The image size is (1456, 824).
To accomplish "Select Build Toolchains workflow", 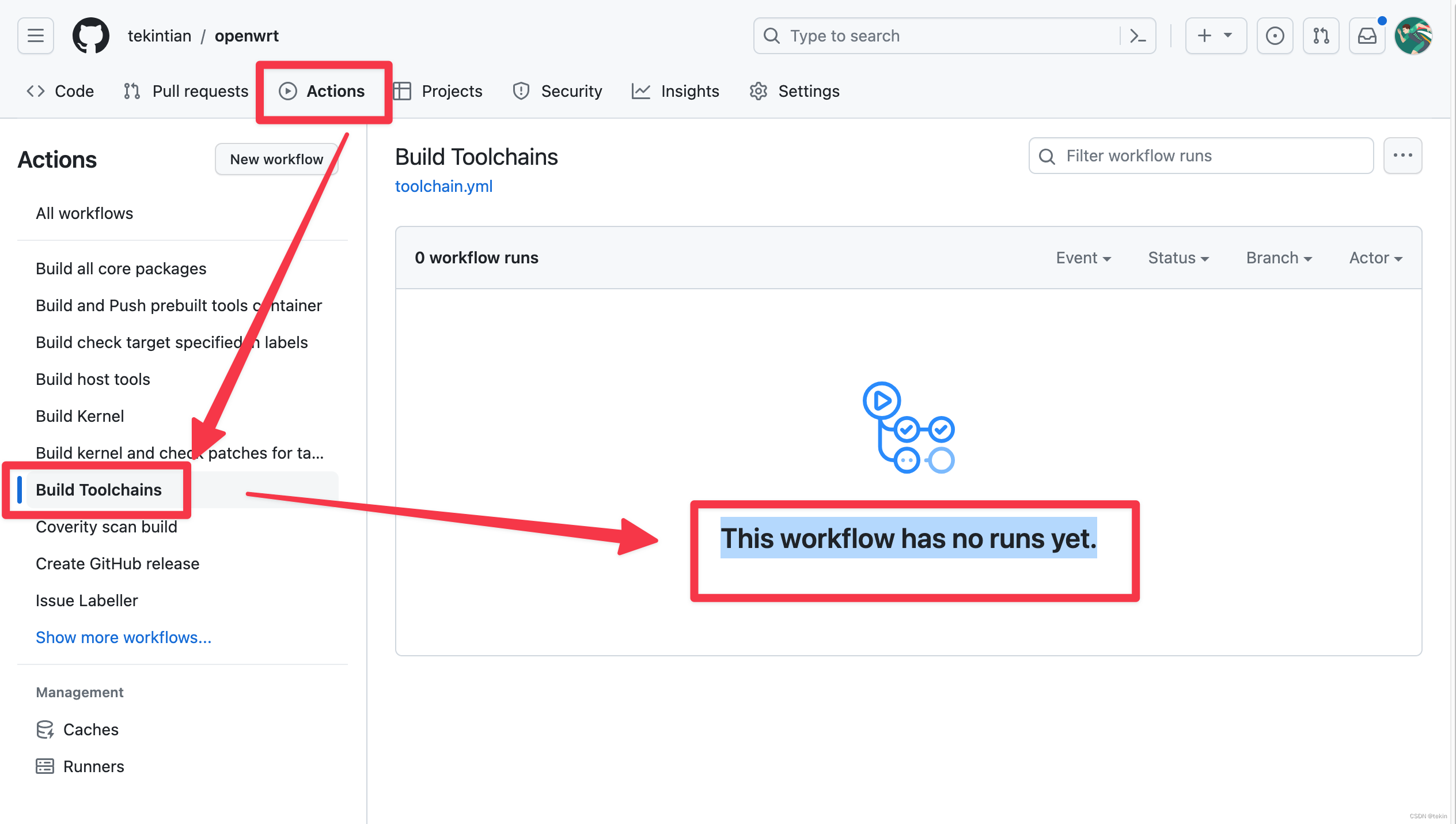I will tap(183, 490).
